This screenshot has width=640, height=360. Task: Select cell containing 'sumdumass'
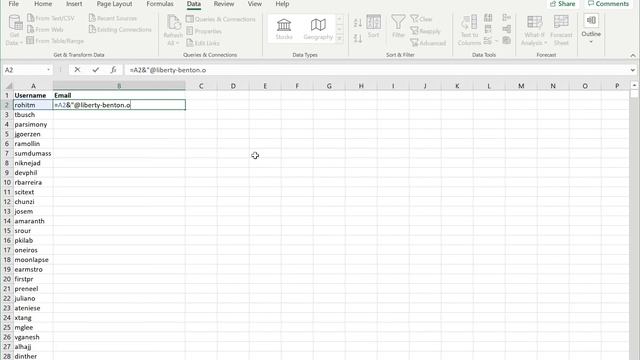[x=33, y=153]
